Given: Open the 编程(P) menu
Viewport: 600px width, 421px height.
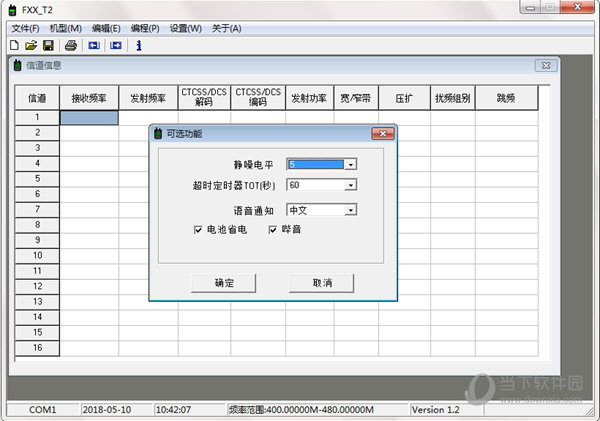Looking at the screenshot, I should pyautogui.click(x=145, y=29).
